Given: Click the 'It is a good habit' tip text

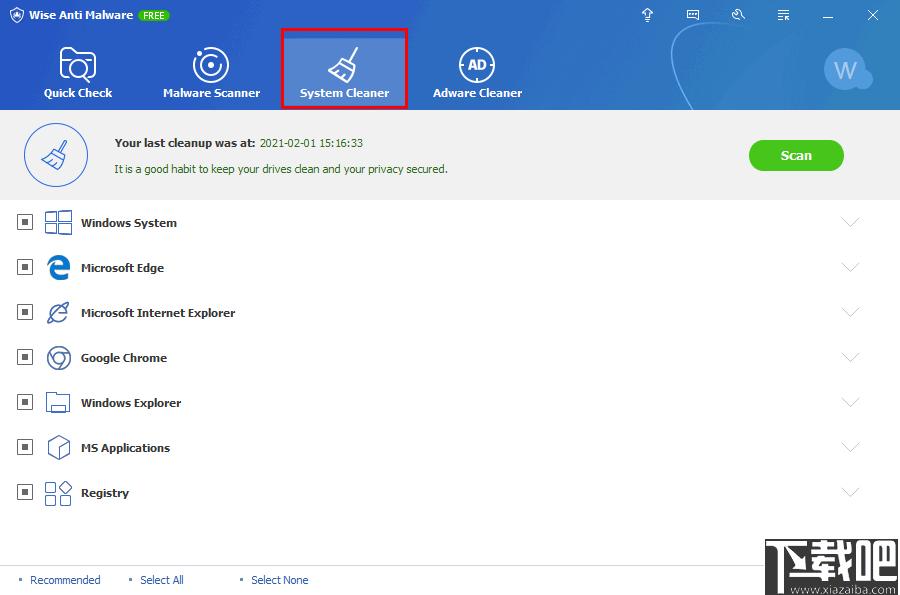Looking at the screenshot, I should coord(281,169).
